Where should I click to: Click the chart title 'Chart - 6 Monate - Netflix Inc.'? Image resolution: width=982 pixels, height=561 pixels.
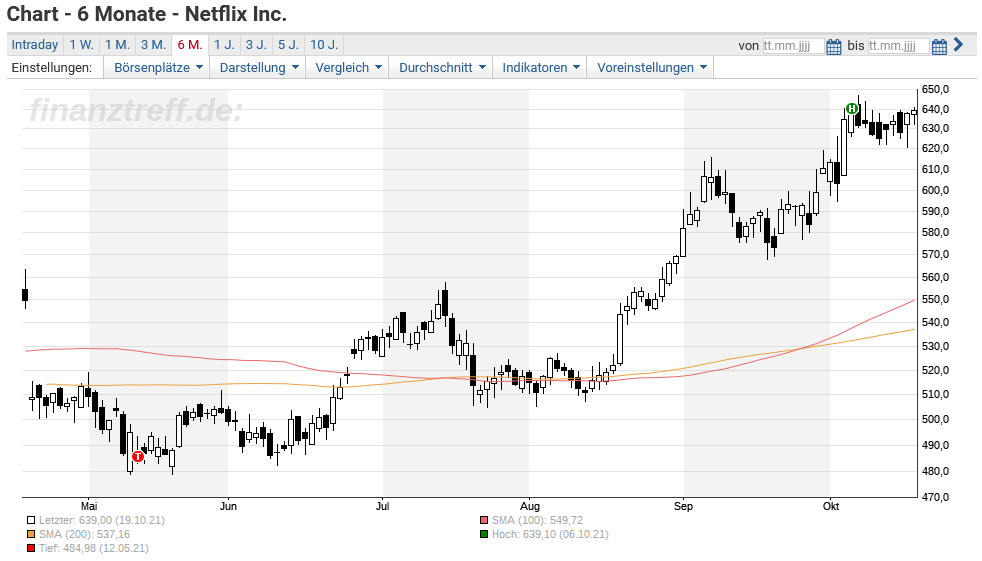click(x=147, y=14)
